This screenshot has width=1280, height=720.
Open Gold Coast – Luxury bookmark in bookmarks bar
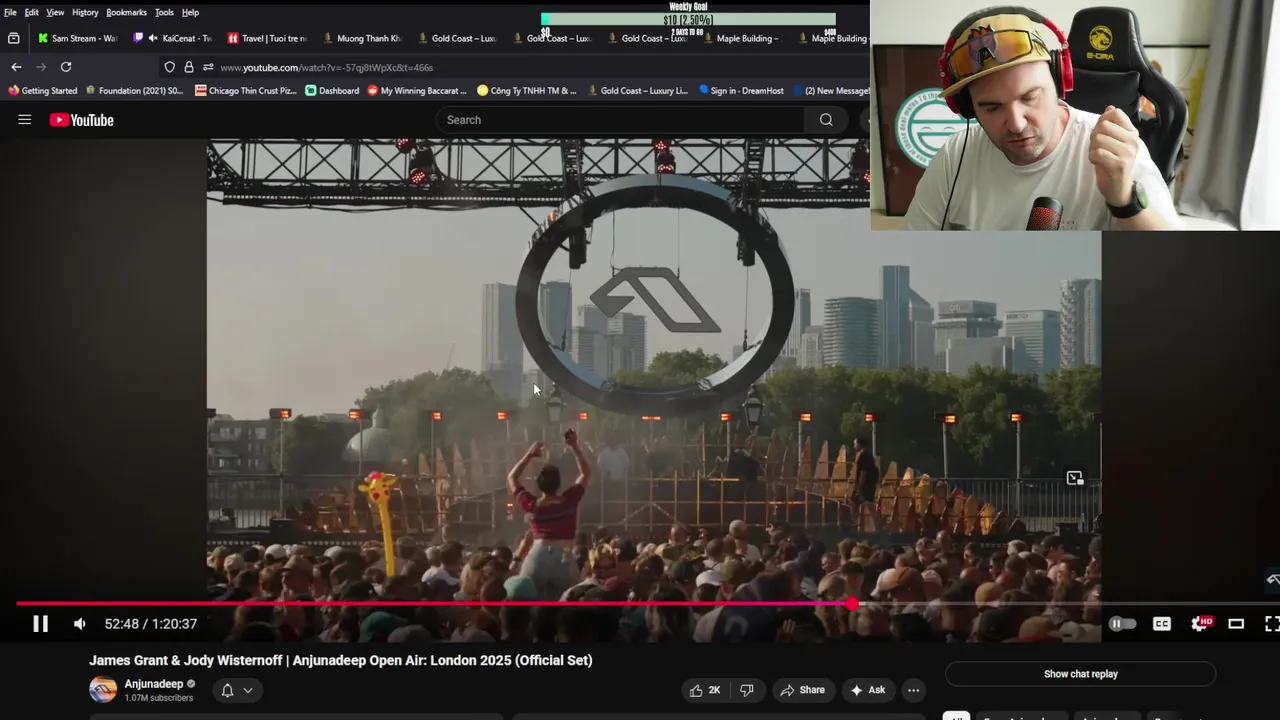[637, 90]
